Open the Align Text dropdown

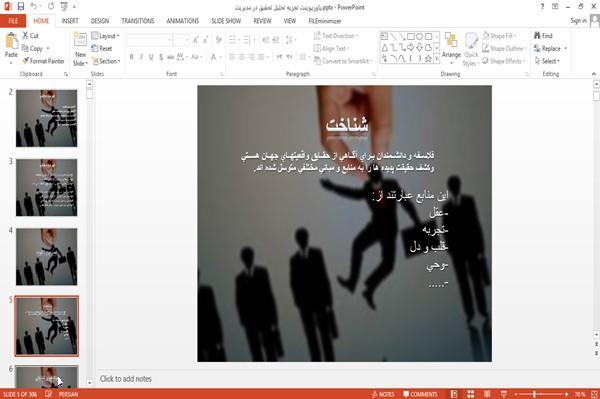click(331, 48)
